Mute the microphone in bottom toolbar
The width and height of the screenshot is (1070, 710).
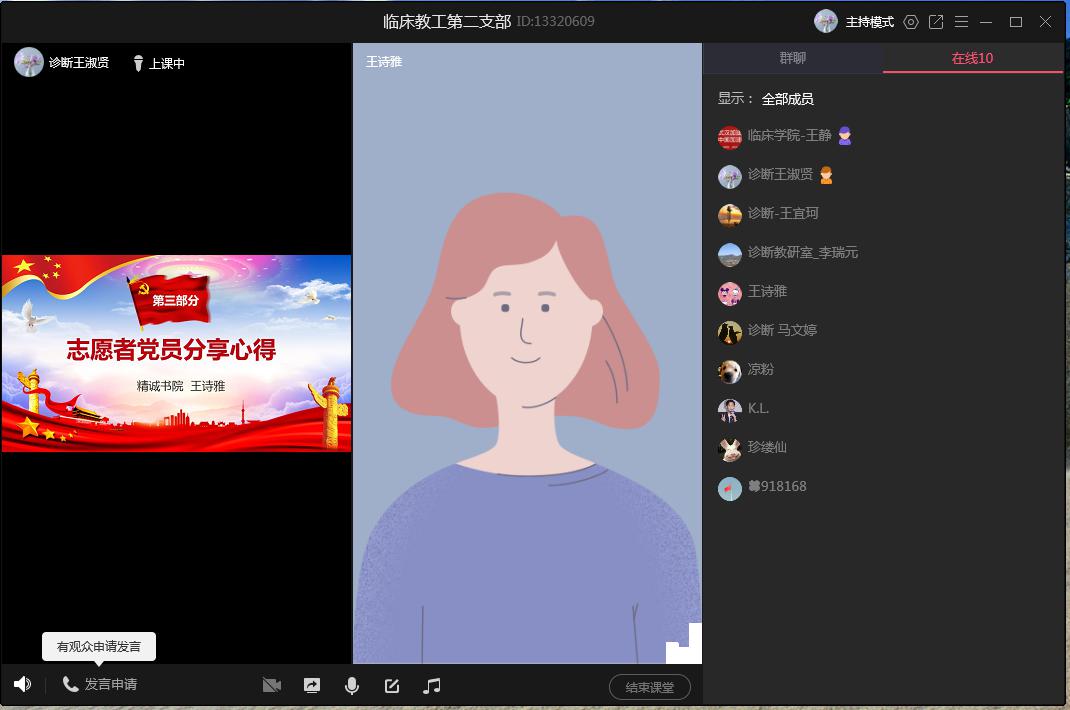[x=352, y=686]
